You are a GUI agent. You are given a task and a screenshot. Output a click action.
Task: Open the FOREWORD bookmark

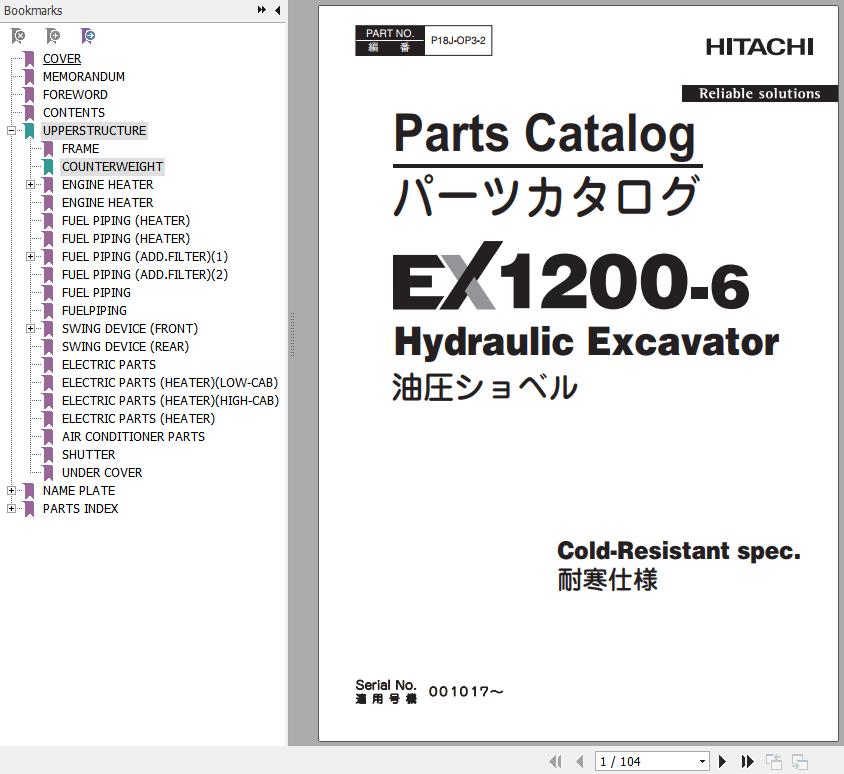75,95
